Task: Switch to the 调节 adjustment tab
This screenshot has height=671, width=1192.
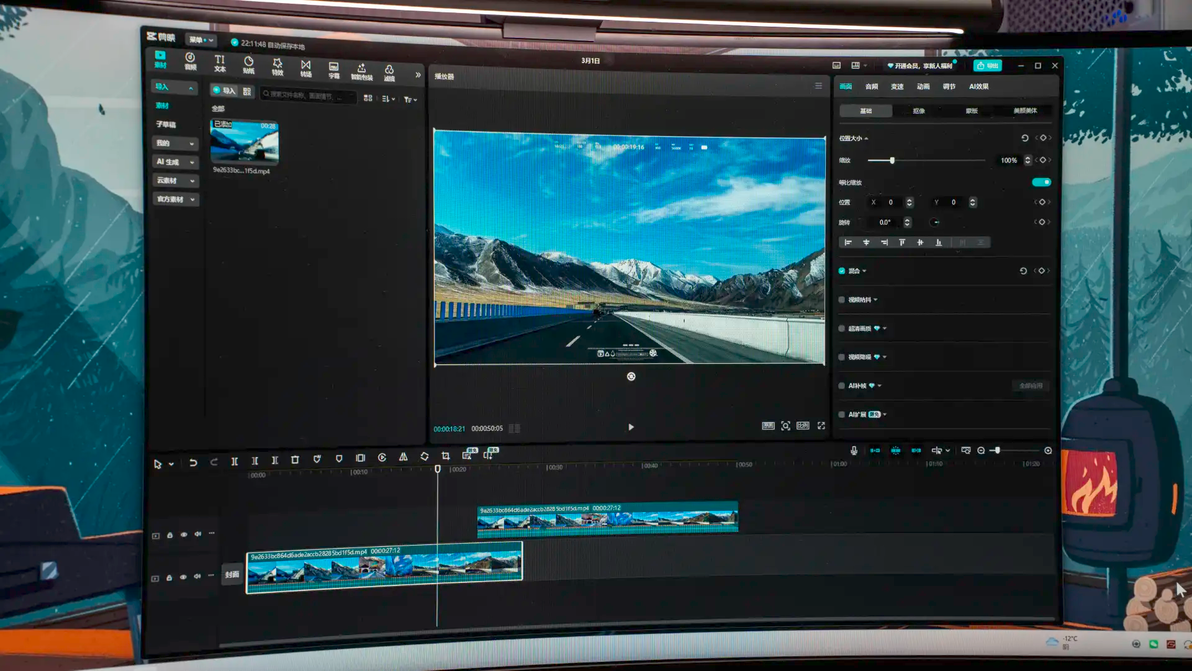Action: tap(949, 87)
